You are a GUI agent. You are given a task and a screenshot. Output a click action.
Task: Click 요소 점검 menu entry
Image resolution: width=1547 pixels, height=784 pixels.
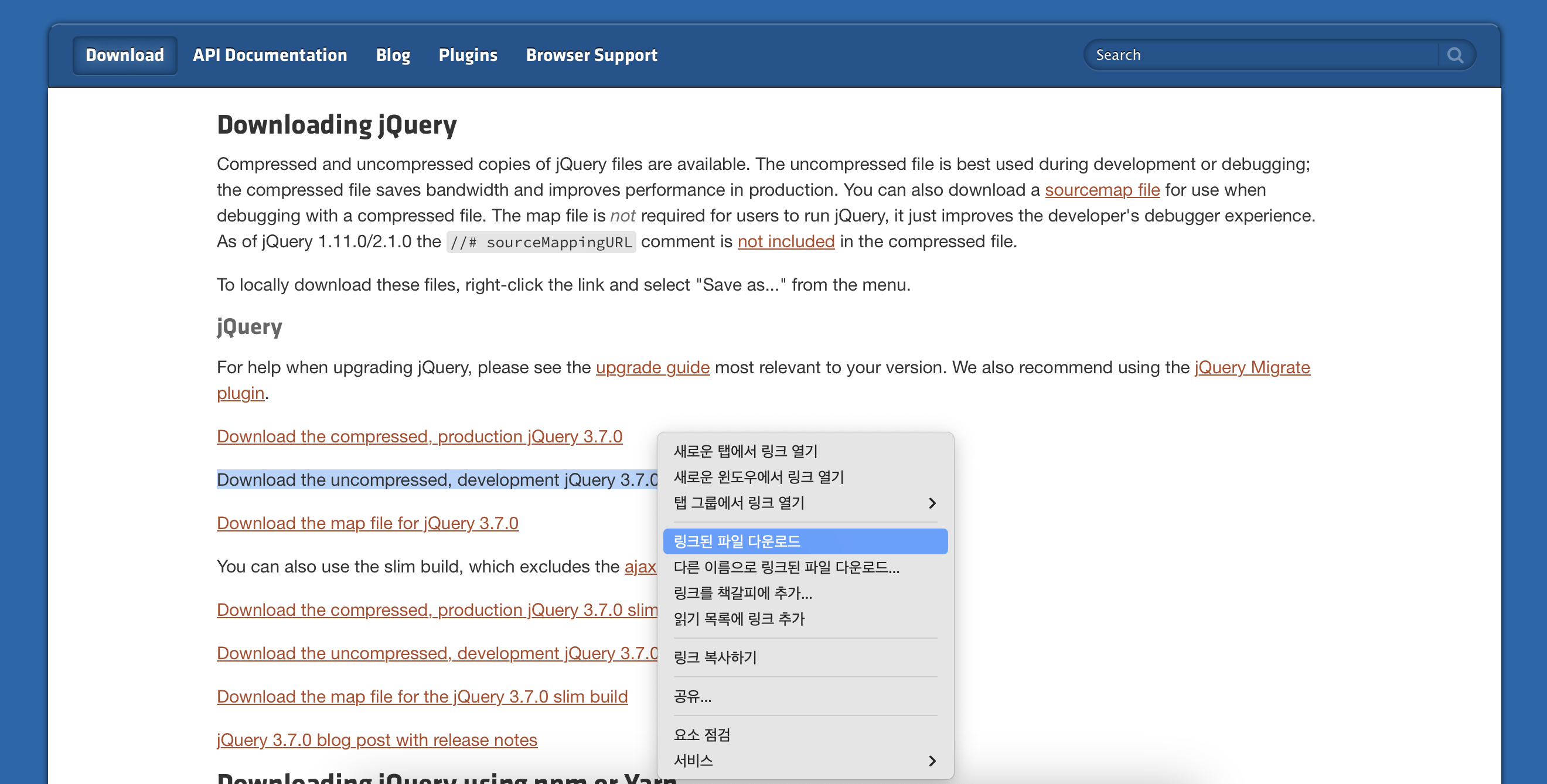pos(701,735)
